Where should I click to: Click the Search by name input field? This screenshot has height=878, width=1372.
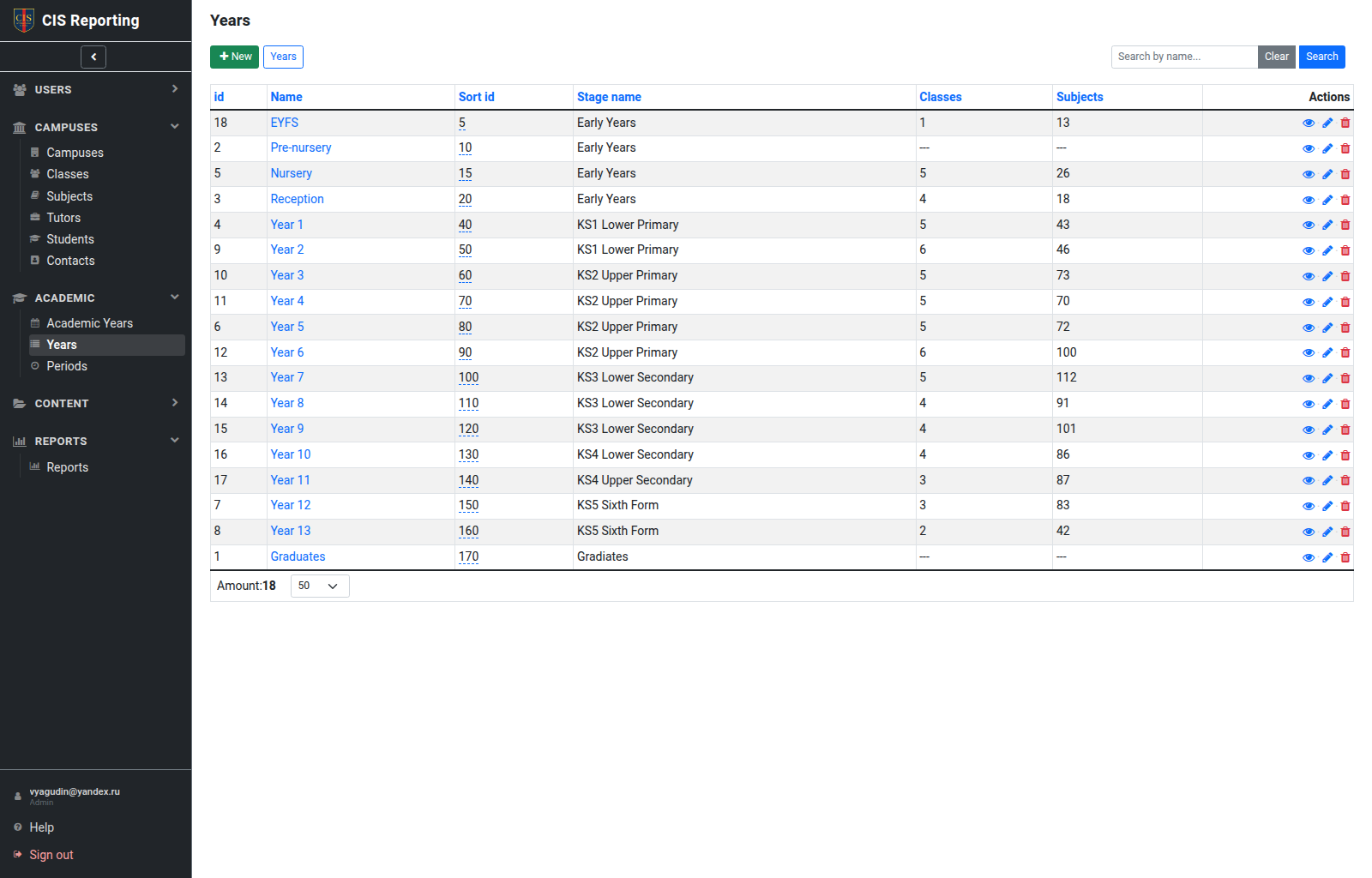(1184, 57)
